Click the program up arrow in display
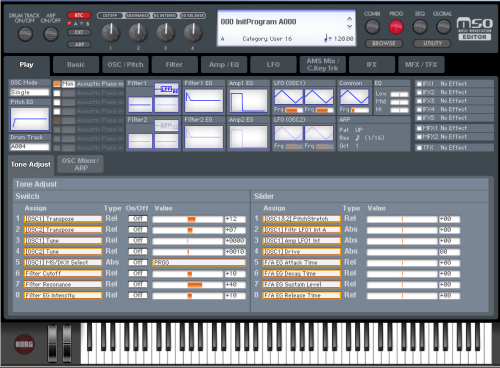The image size is (500, 368). 349,19
